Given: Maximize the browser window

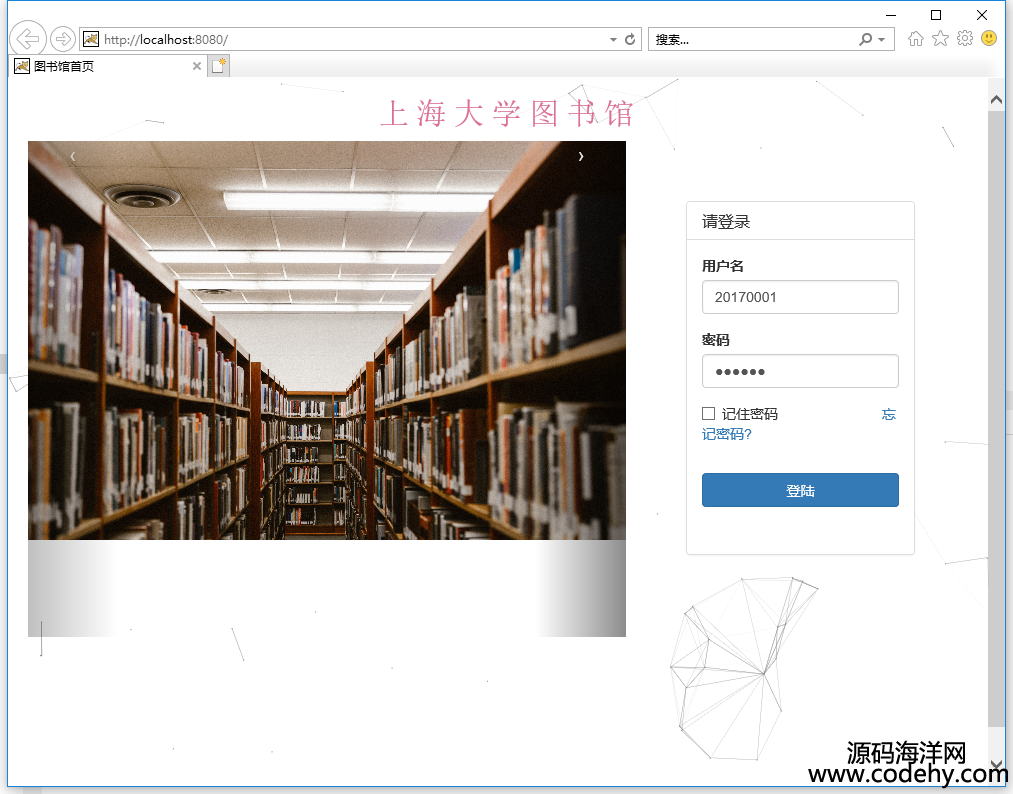Looking at the screenshot, I should 936,15.
